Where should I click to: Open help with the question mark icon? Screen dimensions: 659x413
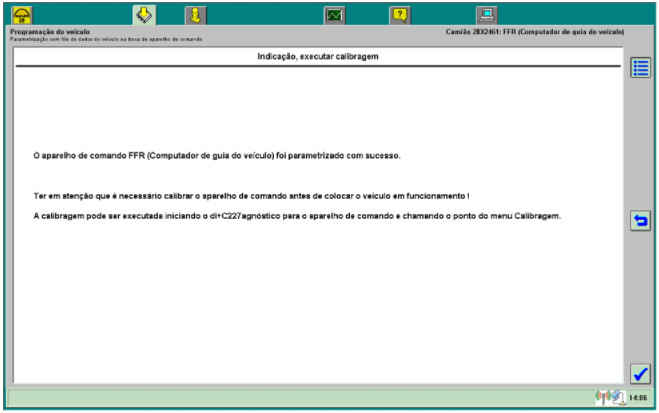click(399, 14)
